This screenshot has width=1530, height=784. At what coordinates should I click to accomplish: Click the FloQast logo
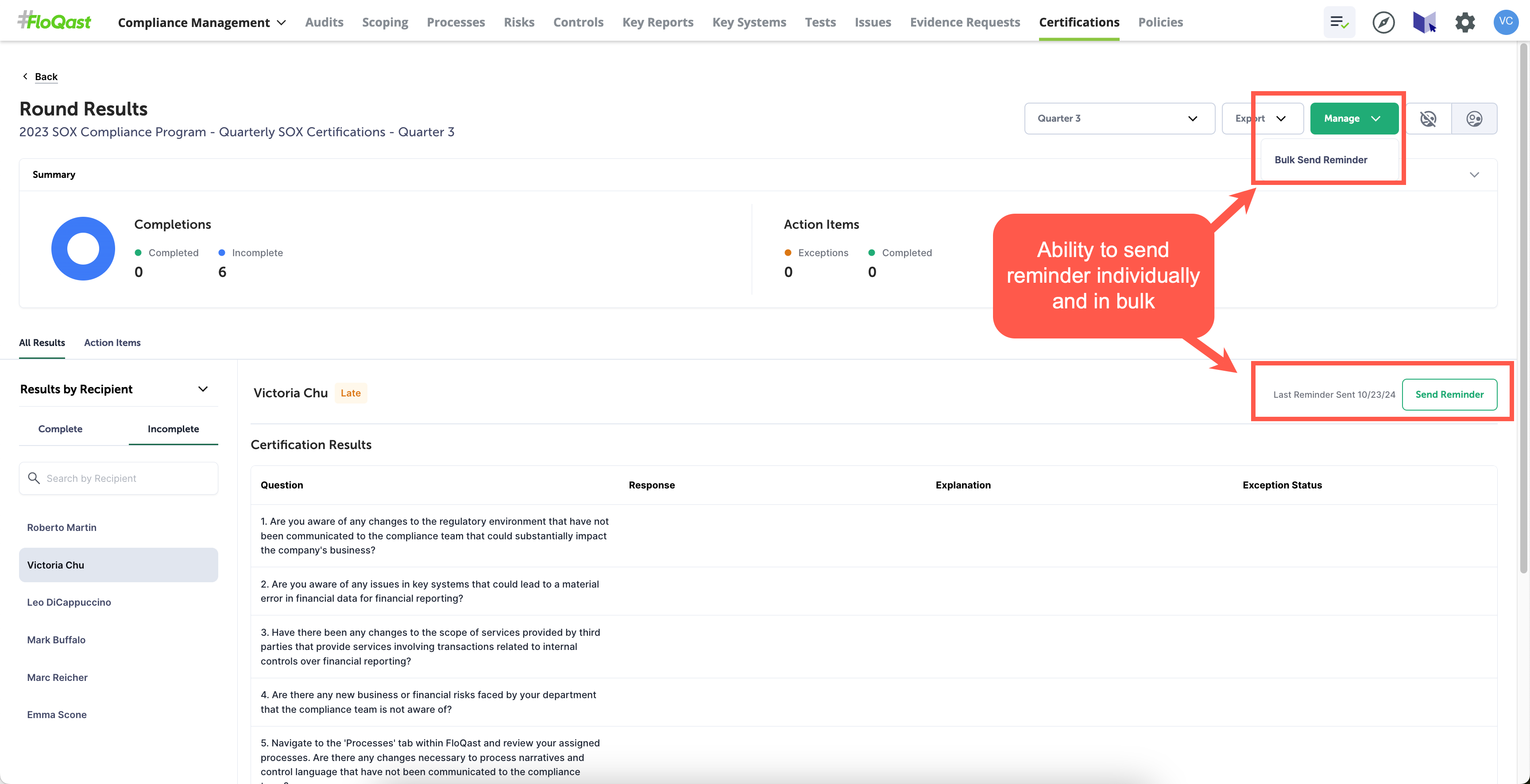coord(54,21)
